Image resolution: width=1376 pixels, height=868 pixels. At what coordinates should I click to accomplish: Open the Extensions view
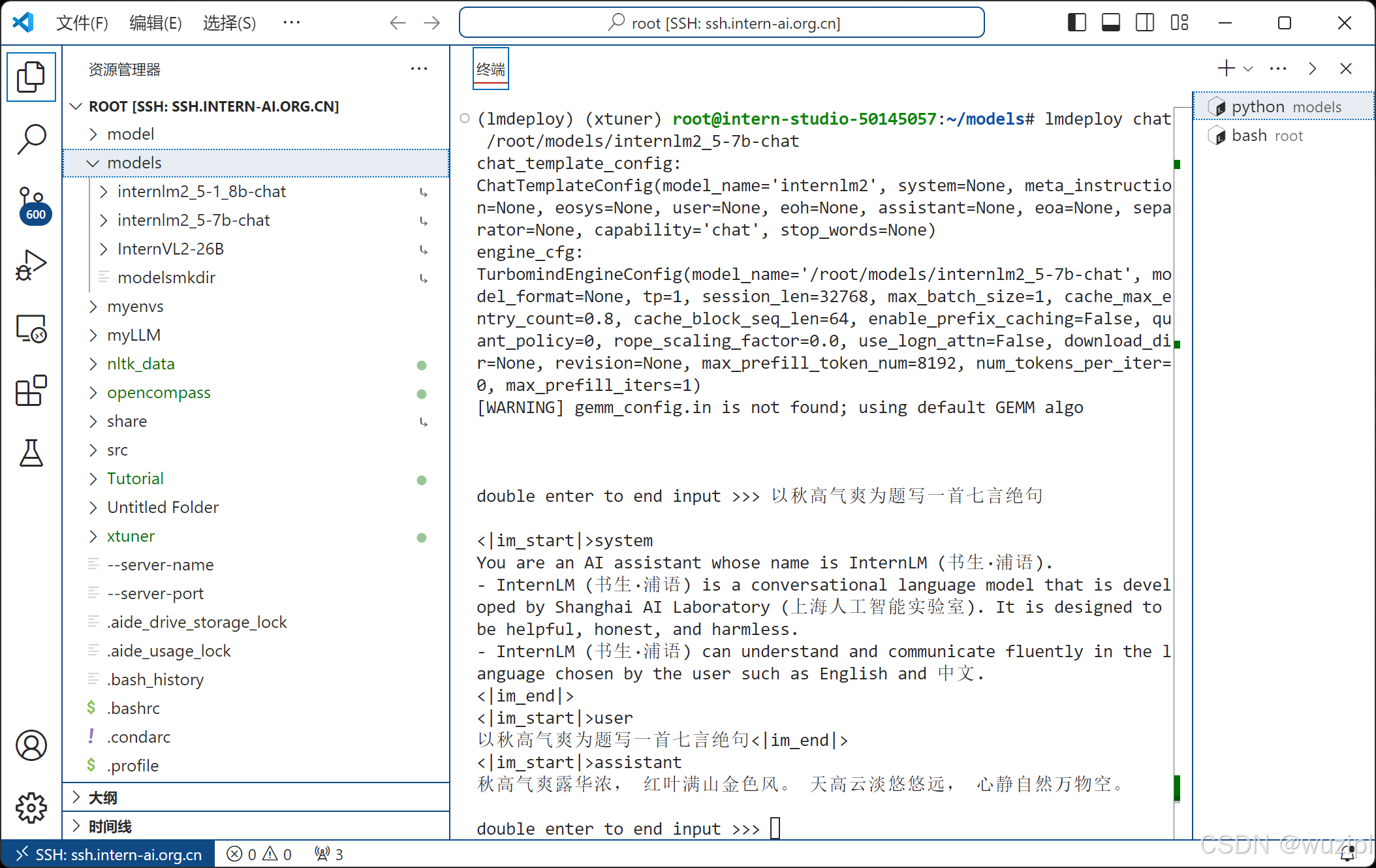coord(31,390)
